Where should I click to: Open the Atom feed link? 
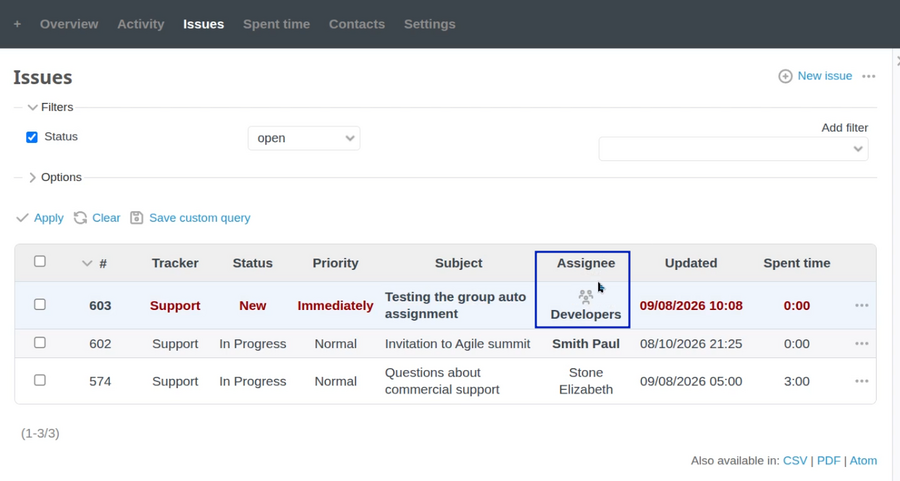(x=863, y=460)
